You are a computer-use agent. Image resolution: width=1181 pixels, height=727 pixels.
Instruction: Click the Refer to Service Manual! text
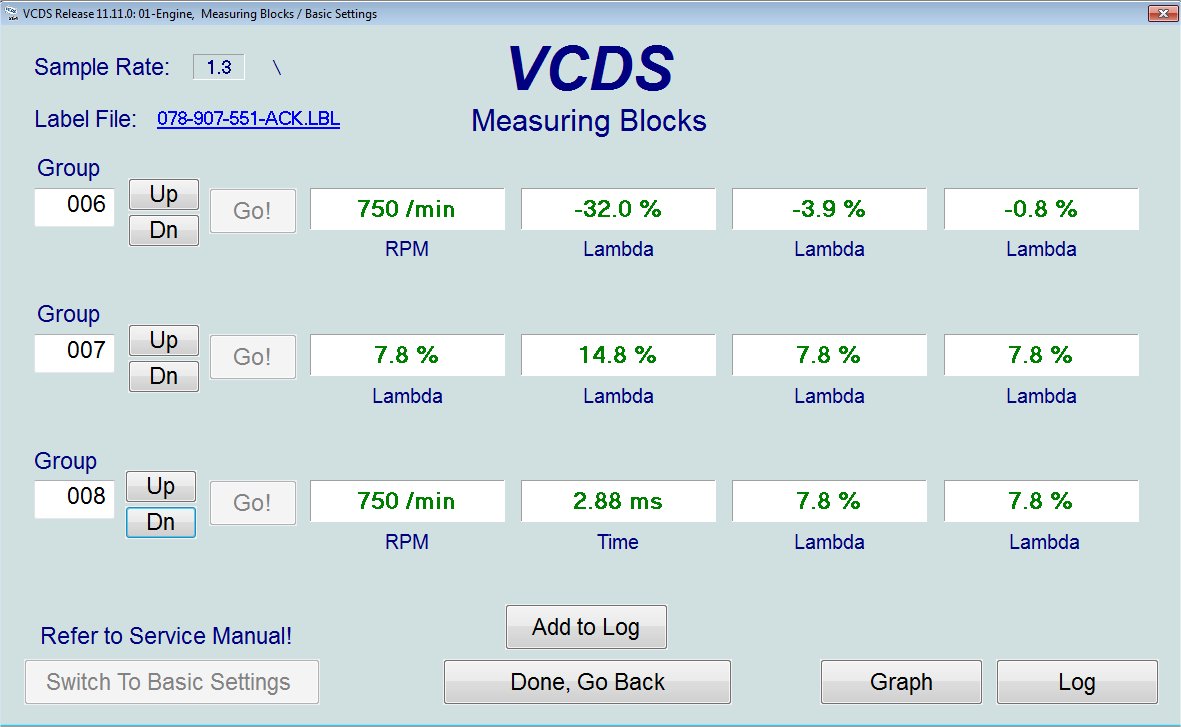coord(166,636)
